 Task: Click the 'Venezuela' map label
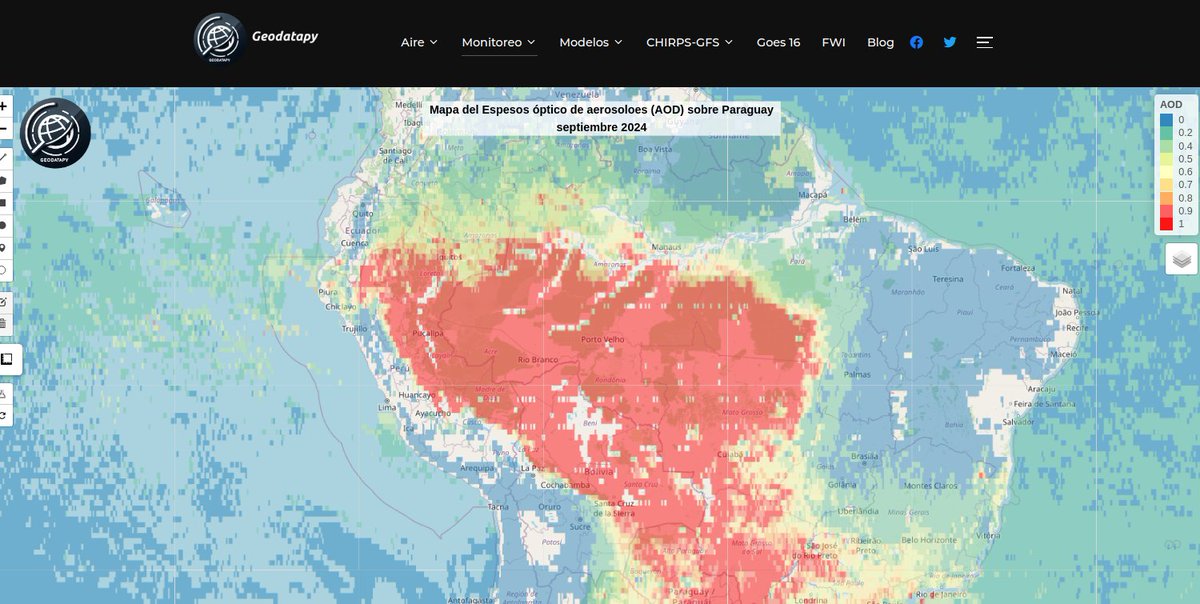click(x=576, y=95)
